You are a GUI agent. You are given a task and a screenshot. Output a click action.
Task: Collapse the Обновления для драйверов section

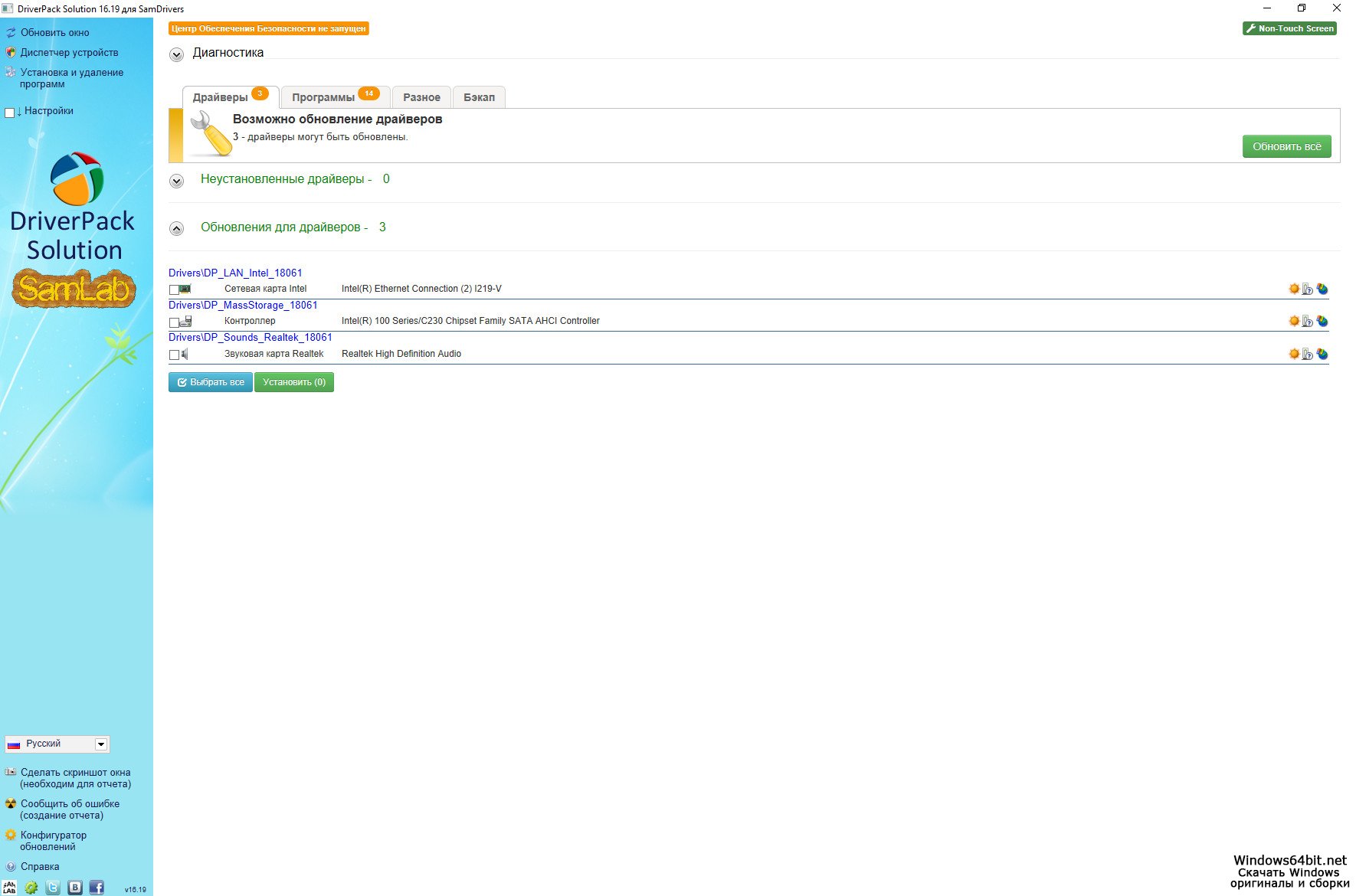pyautogui.click(x=177, y=228)
